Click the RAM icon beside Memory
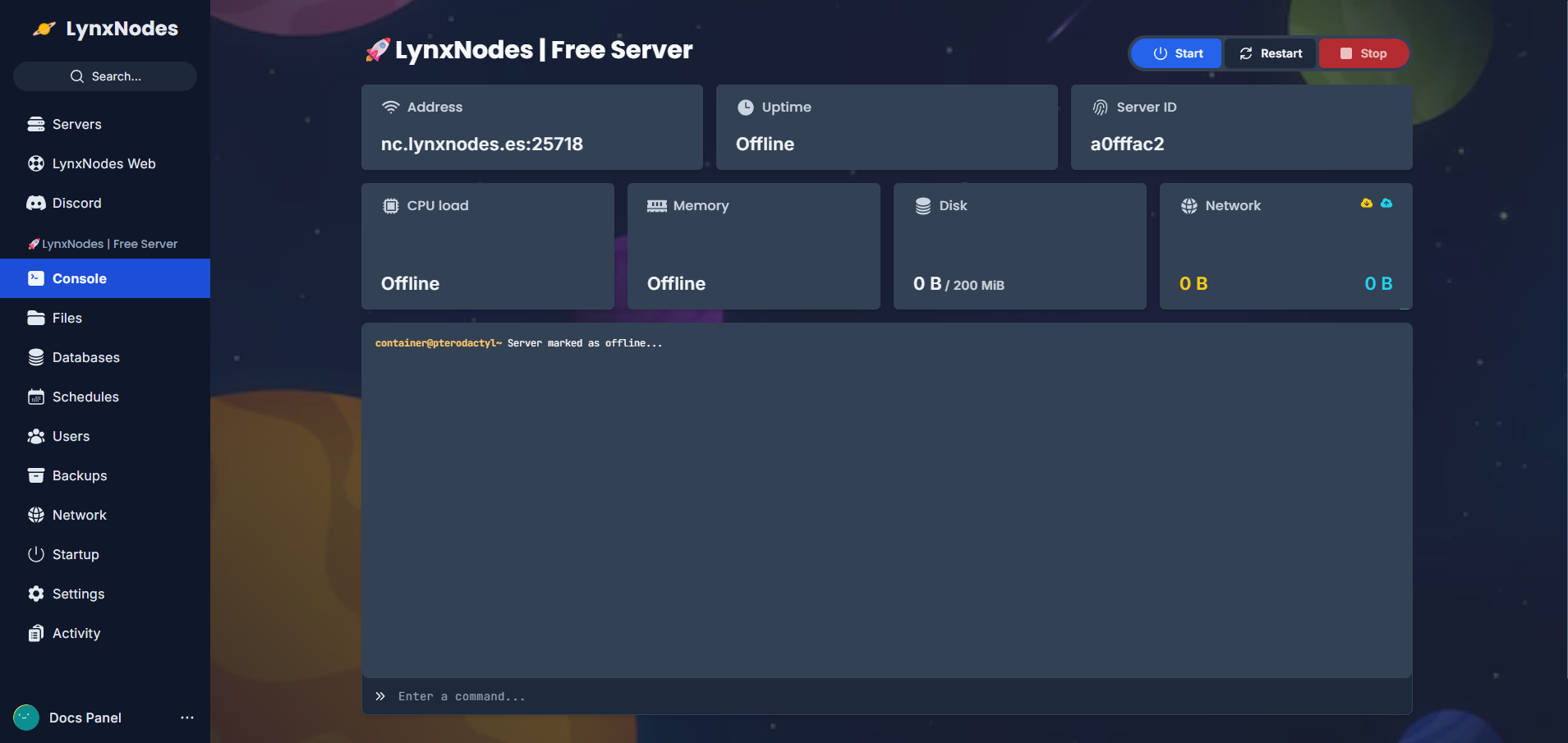 pyautogui.click(x=657, y=205)
